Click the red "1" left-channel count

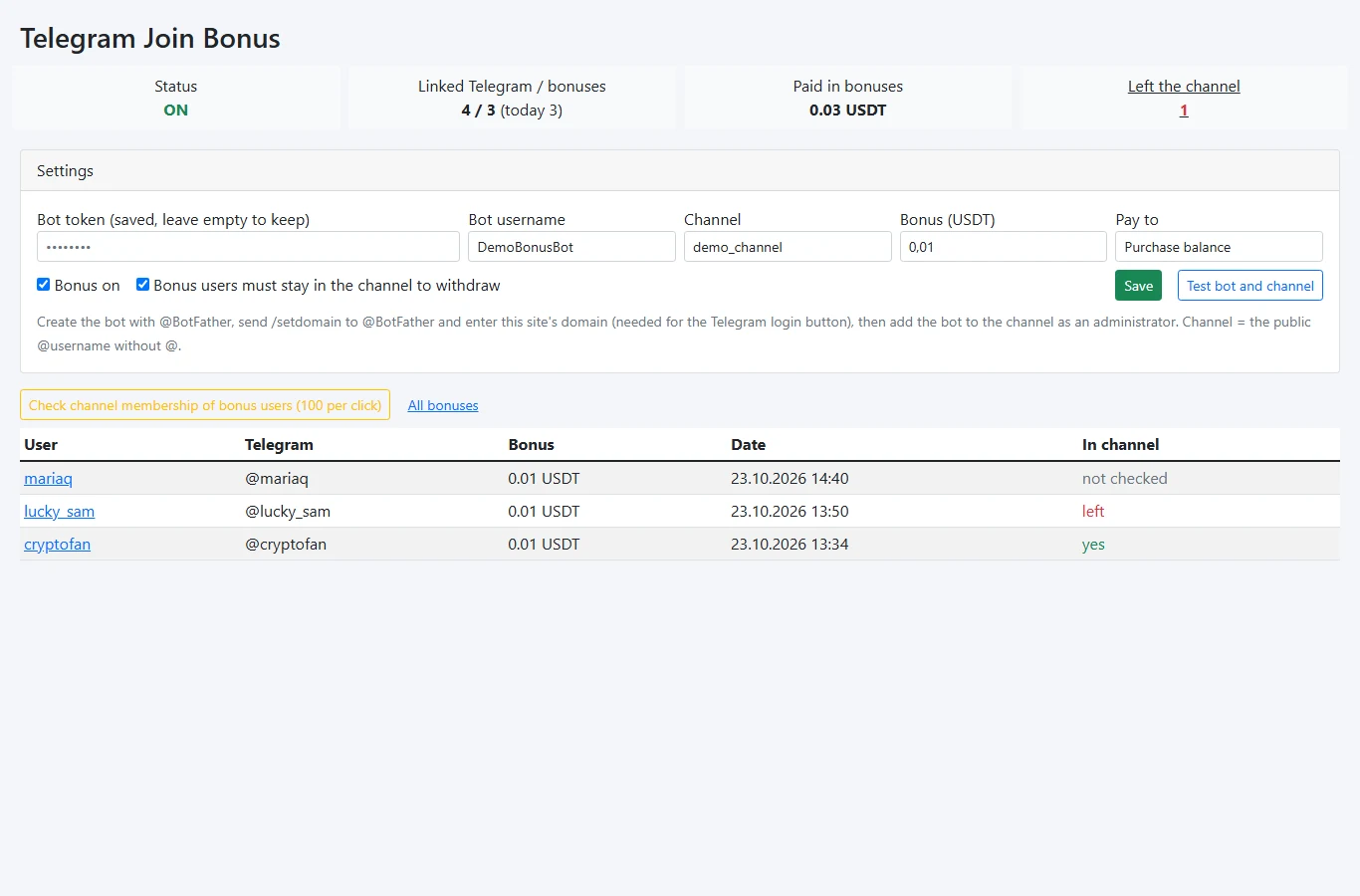coord(1184,111)
